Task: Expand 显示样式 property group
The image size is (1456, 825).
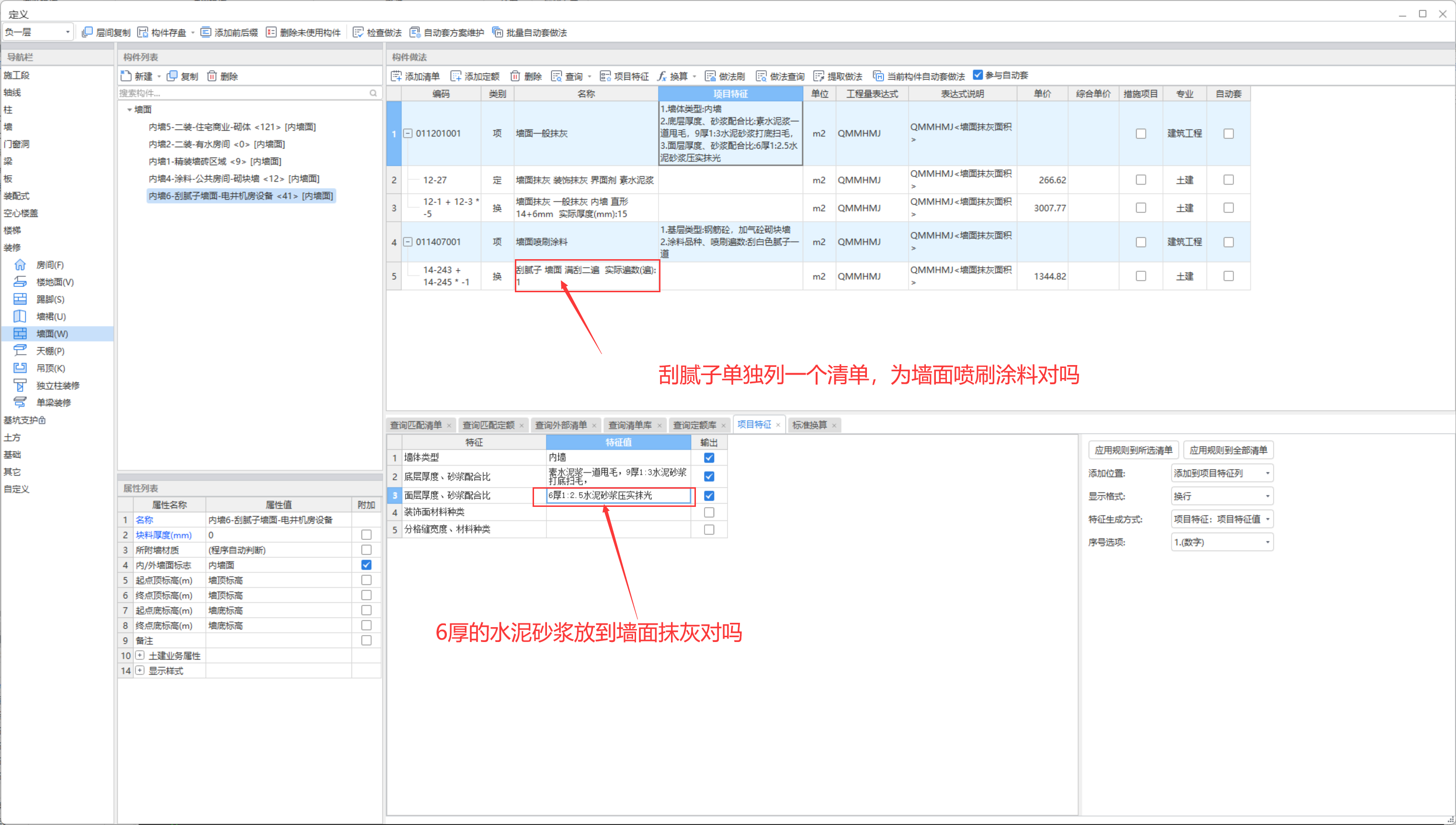Action: 139,671
